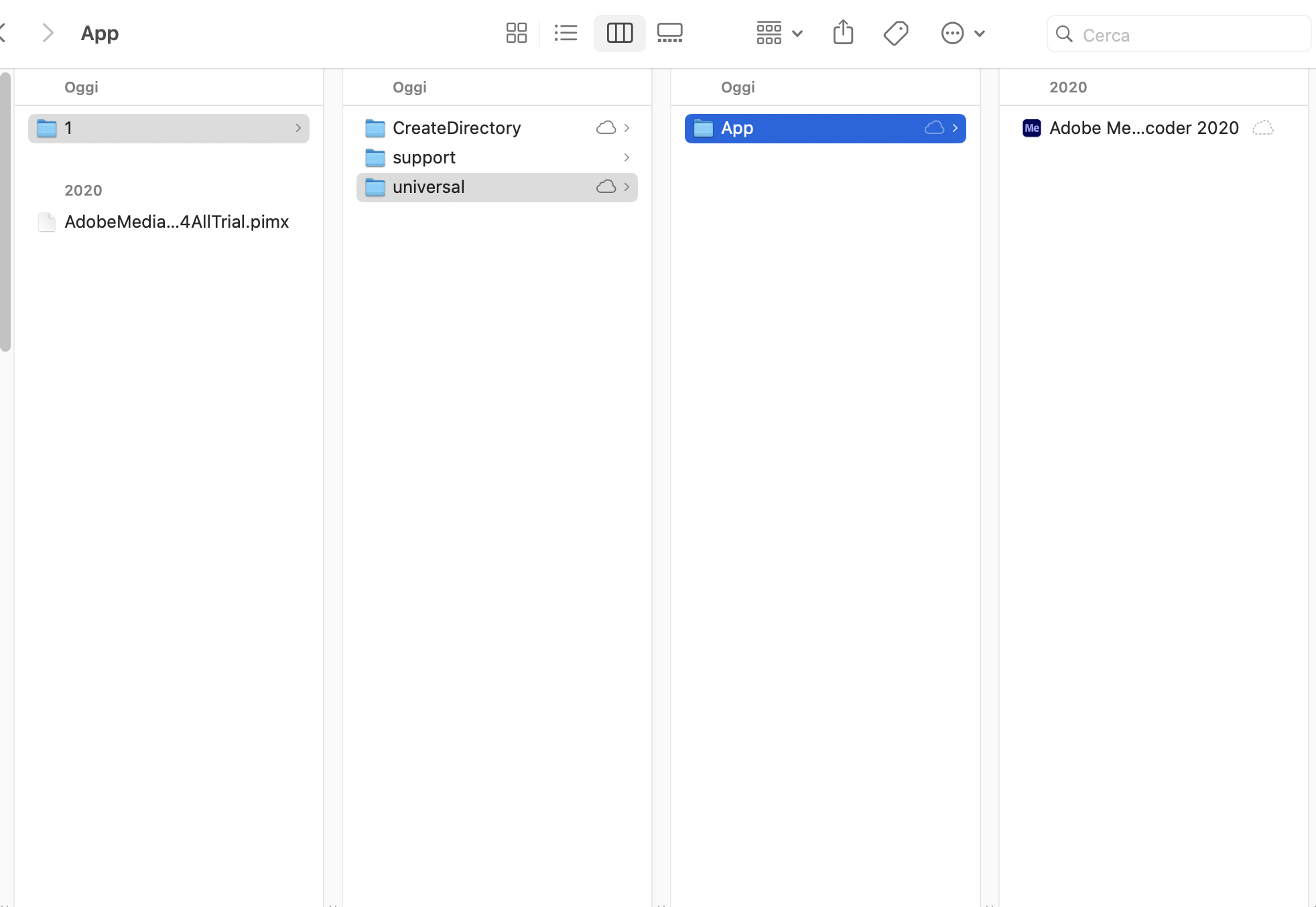Switch to icon grid view
1316x907 pixels.
point(516,33)
